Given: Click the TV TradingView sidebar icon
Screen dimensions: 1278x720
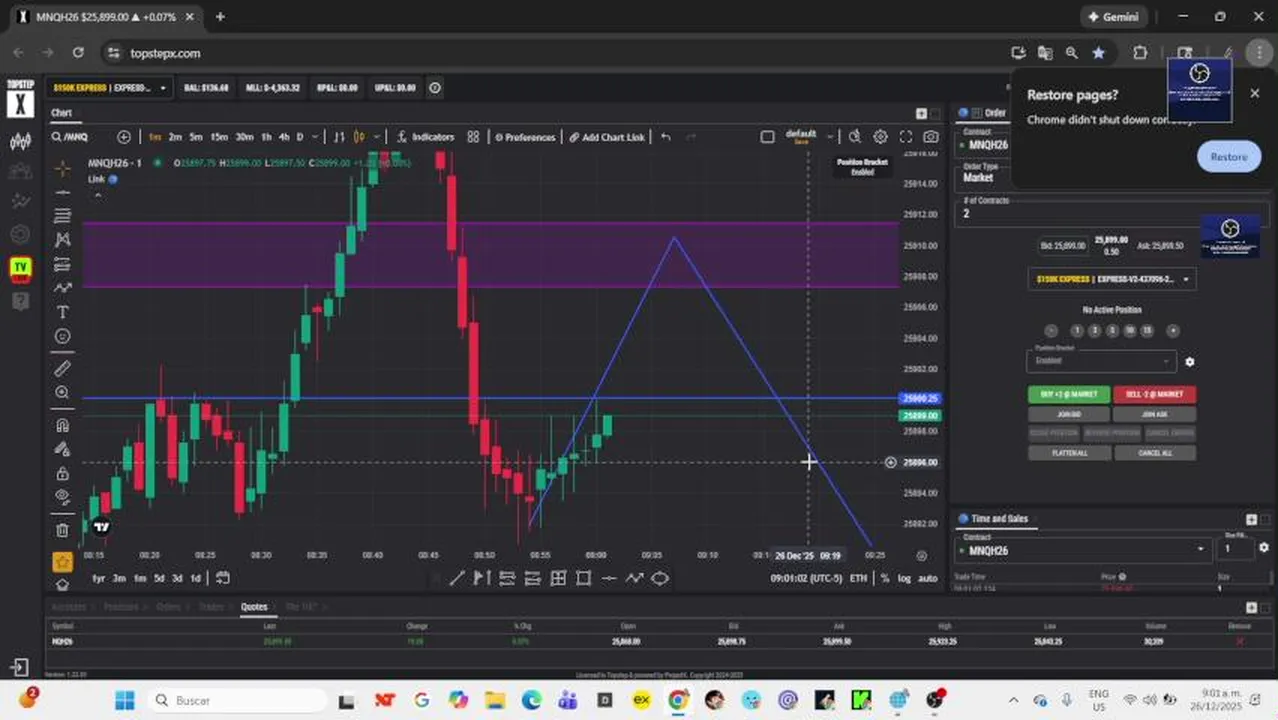Looking at the screenshot, I should pyautogui.click(x=20, y=267).
